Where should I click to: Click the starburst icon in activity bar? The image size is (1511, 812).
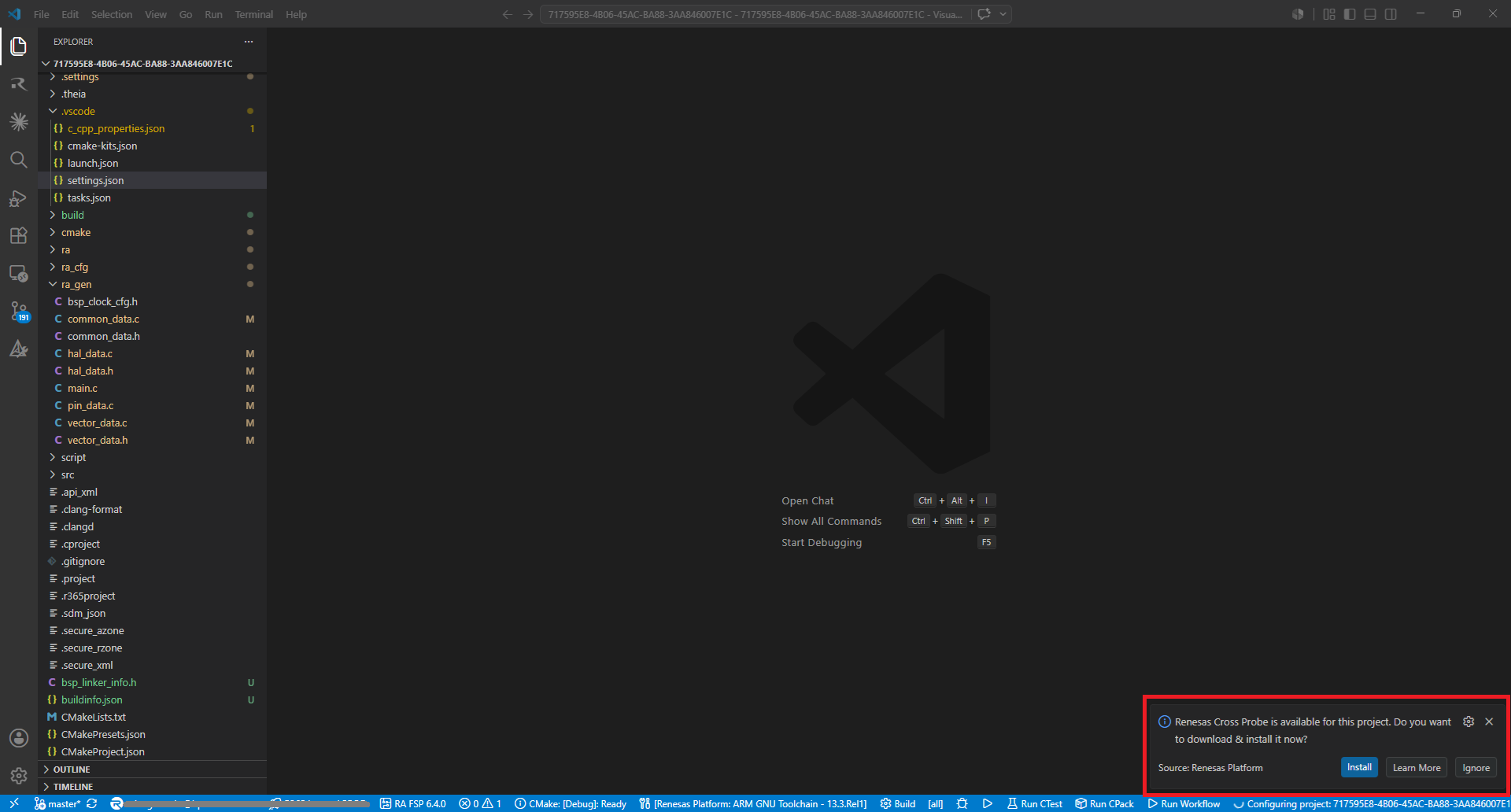(x=19, y=122)
